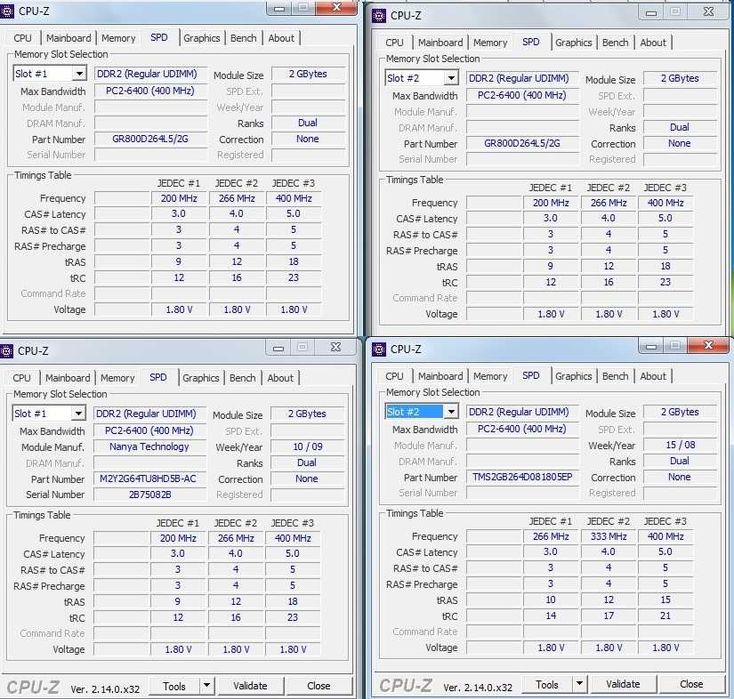The image size is (734, 699).
Task: Open Memory tab in bottom-right window
Action: 491,376
